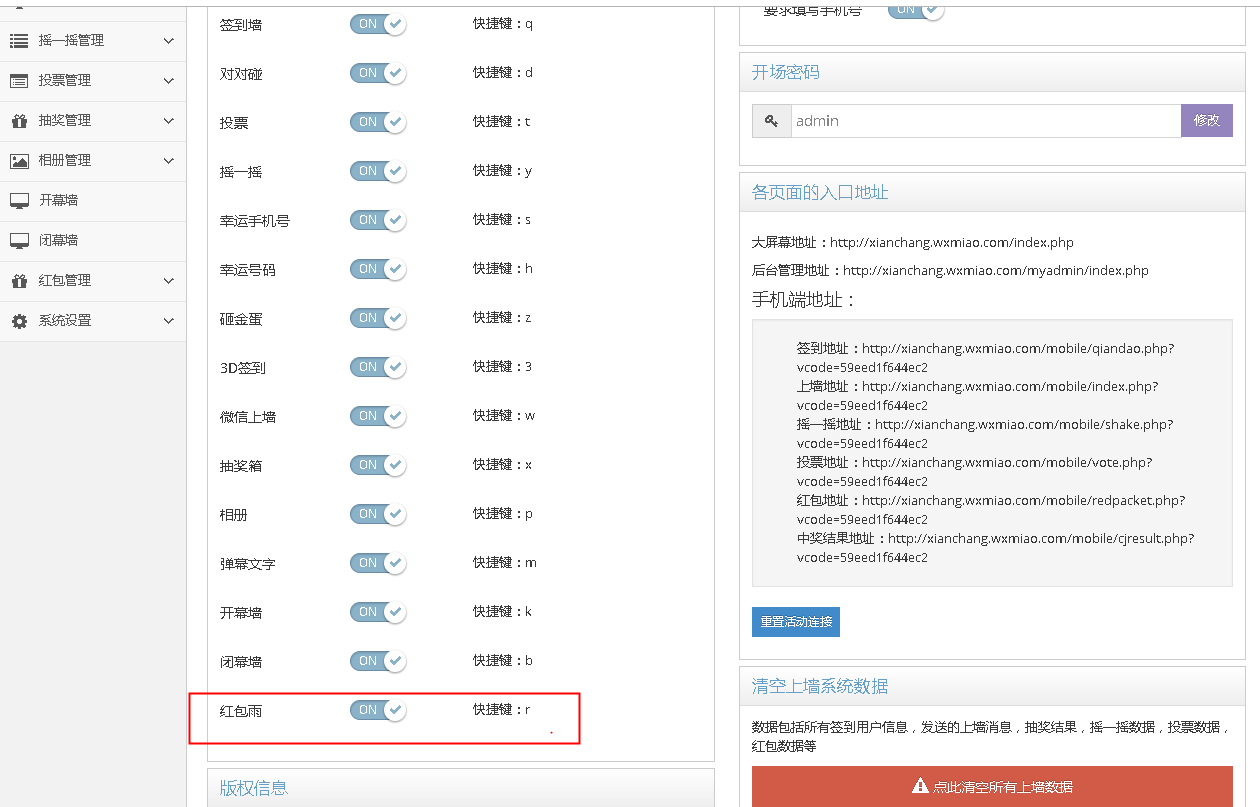This screenshot has height=807, width=1260.
Task: Disable the 签到墙 toggle
Action: point(377,24)
